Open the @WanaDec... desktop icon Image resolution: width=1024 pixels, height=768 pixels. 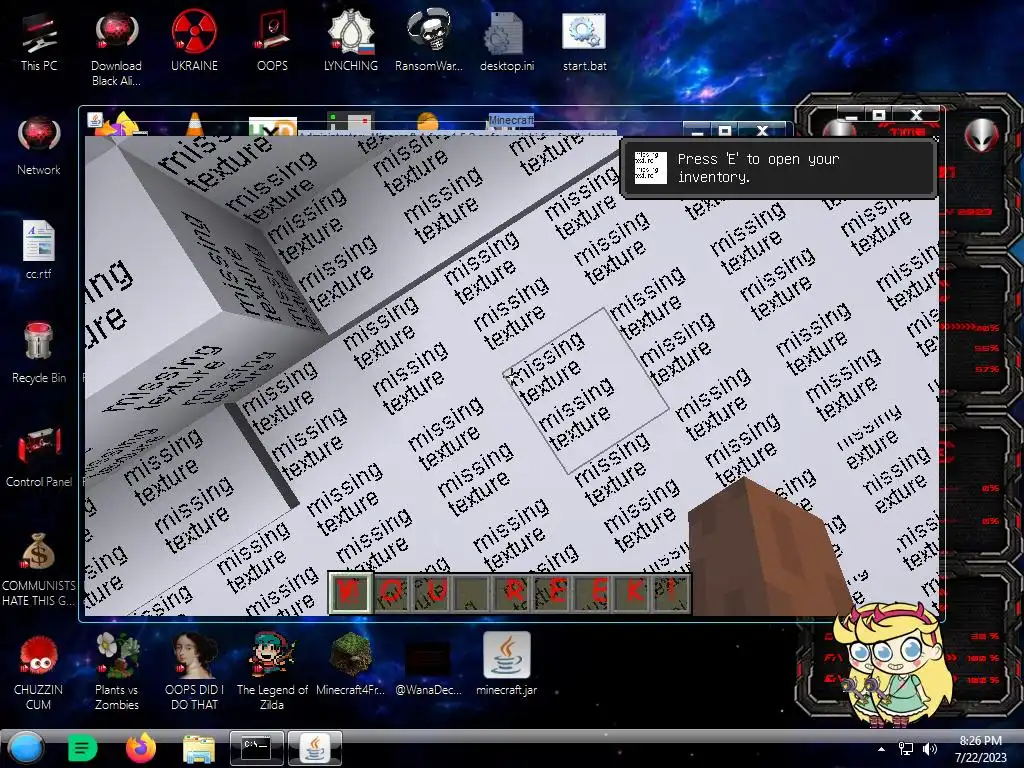pyautogui.click(x=428, y=664)
